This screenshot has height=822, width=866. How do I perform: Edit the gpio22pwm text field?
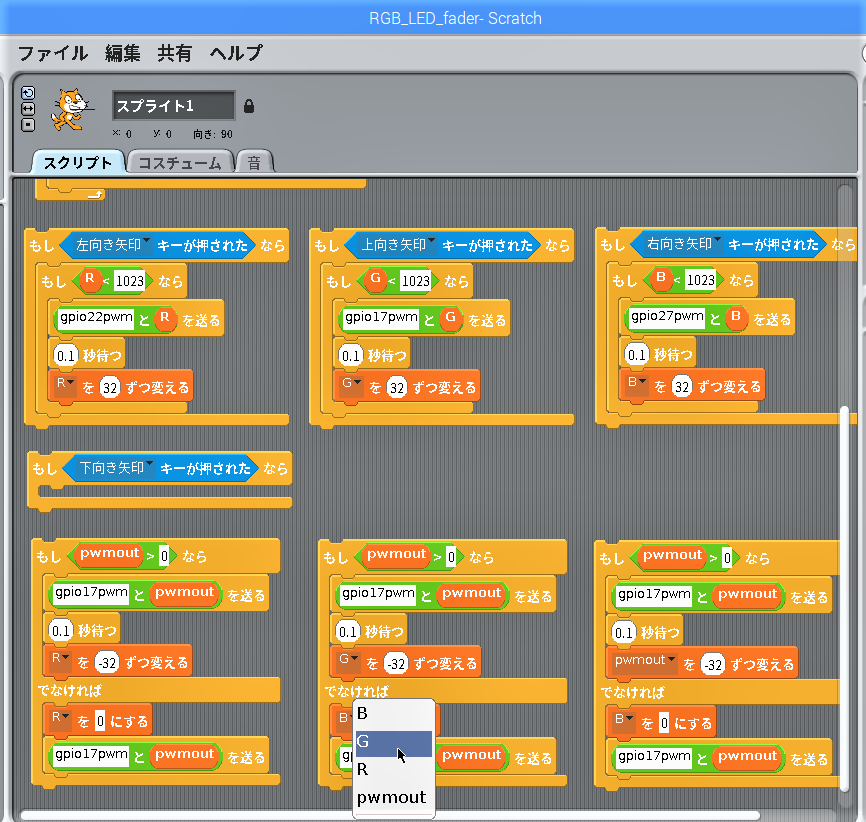[x=96, y=319]
